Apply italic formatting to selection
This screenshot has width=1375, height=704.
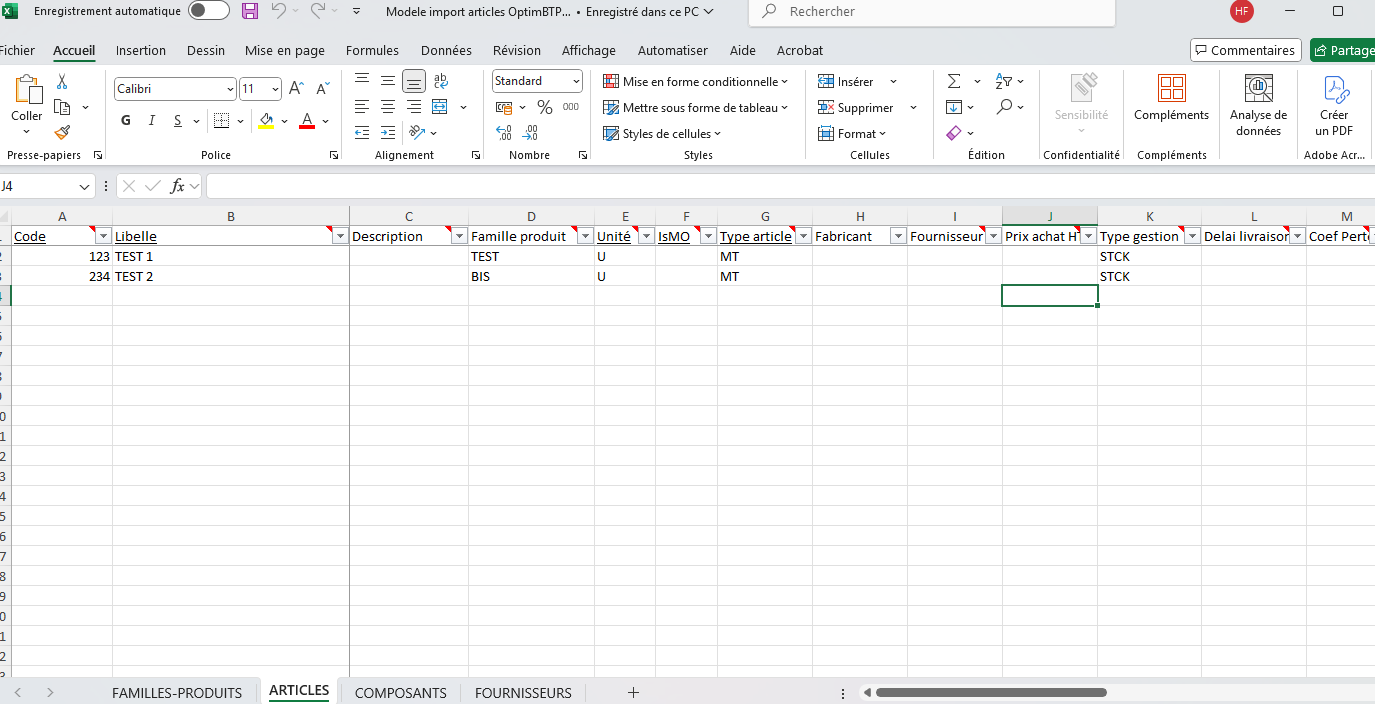(151, 120)
